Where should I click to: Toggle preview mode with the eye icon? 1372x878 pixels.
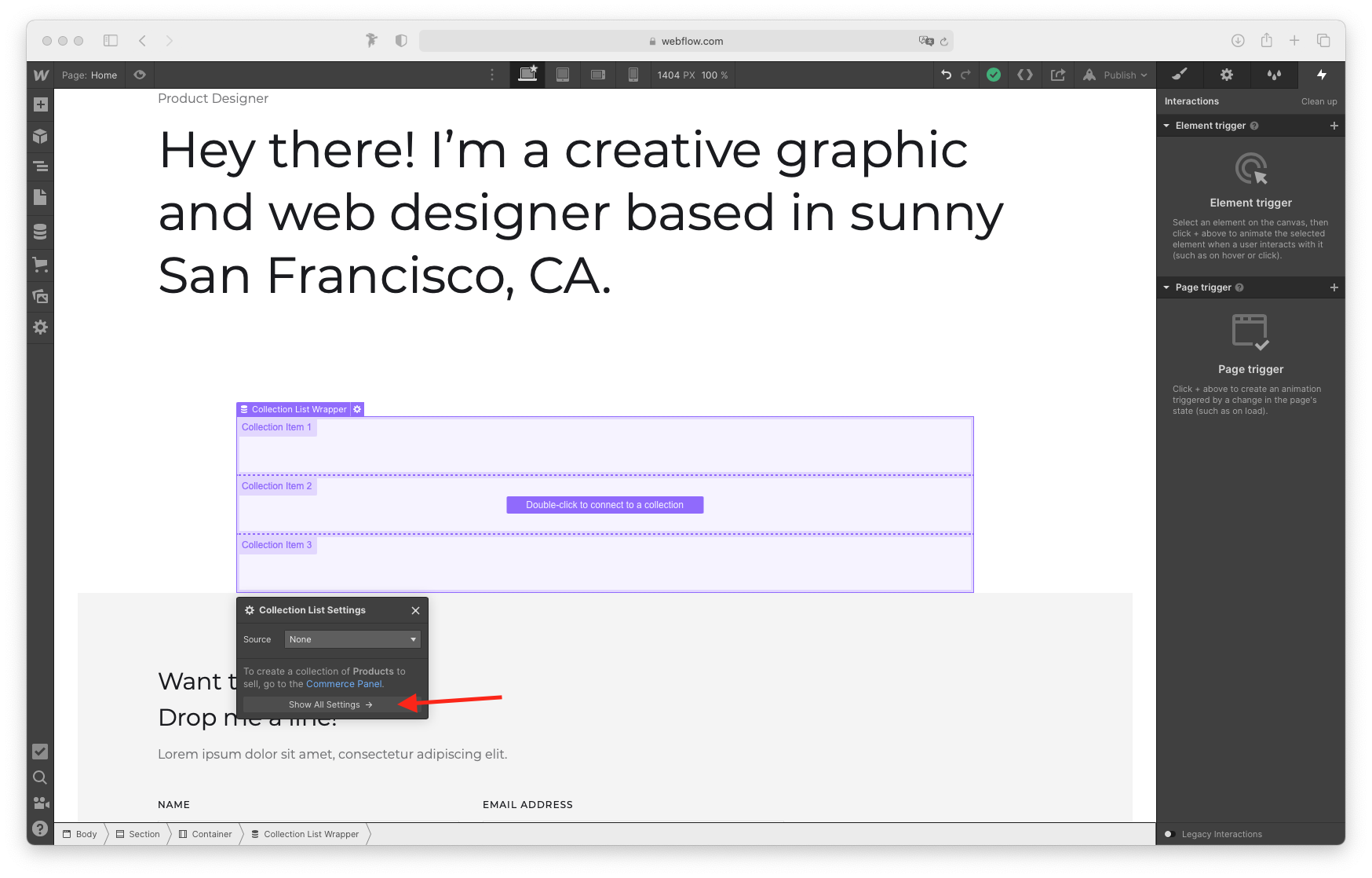point(140,75)
